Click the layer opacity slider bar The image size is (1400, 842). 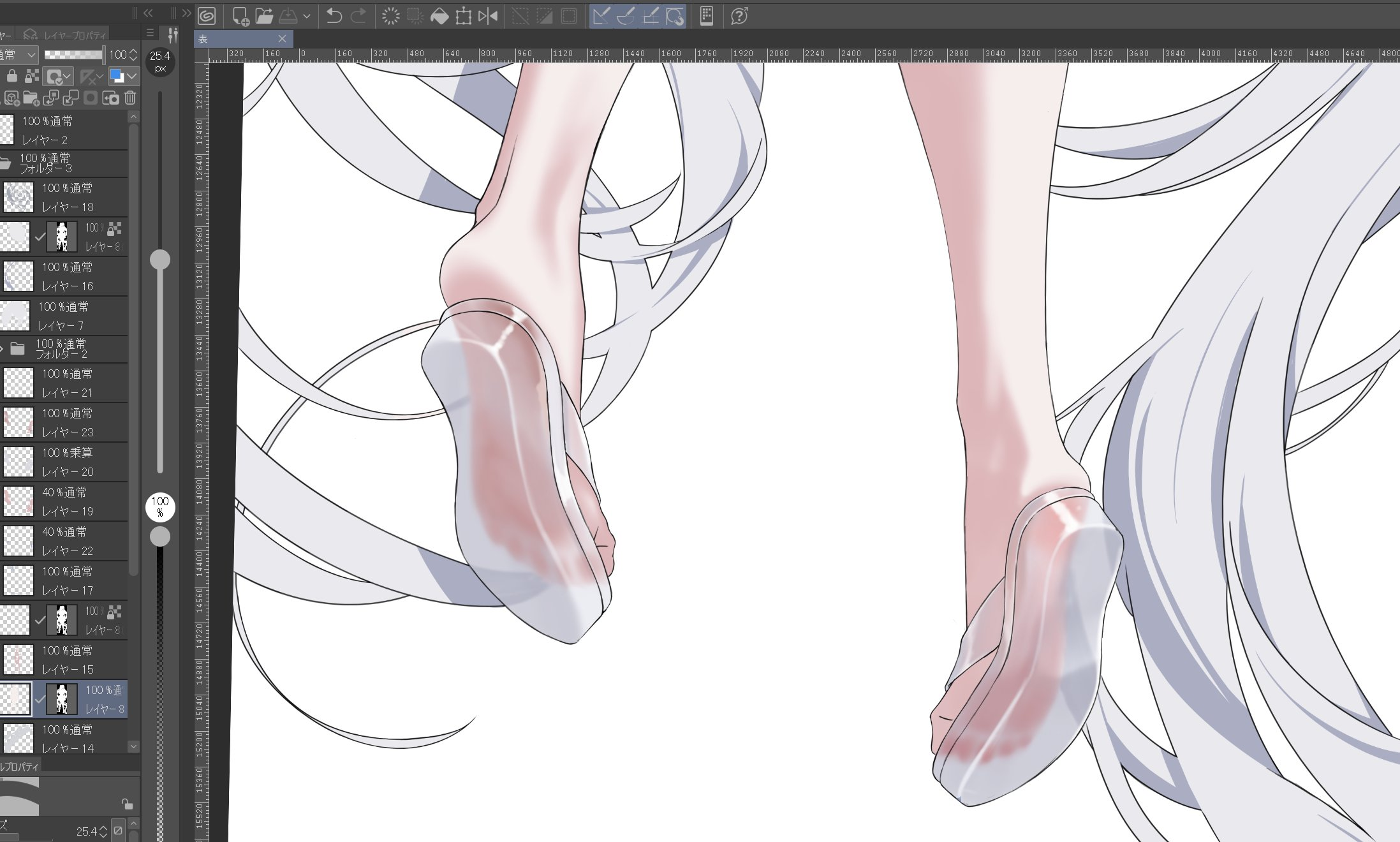(x=73, y=55)
